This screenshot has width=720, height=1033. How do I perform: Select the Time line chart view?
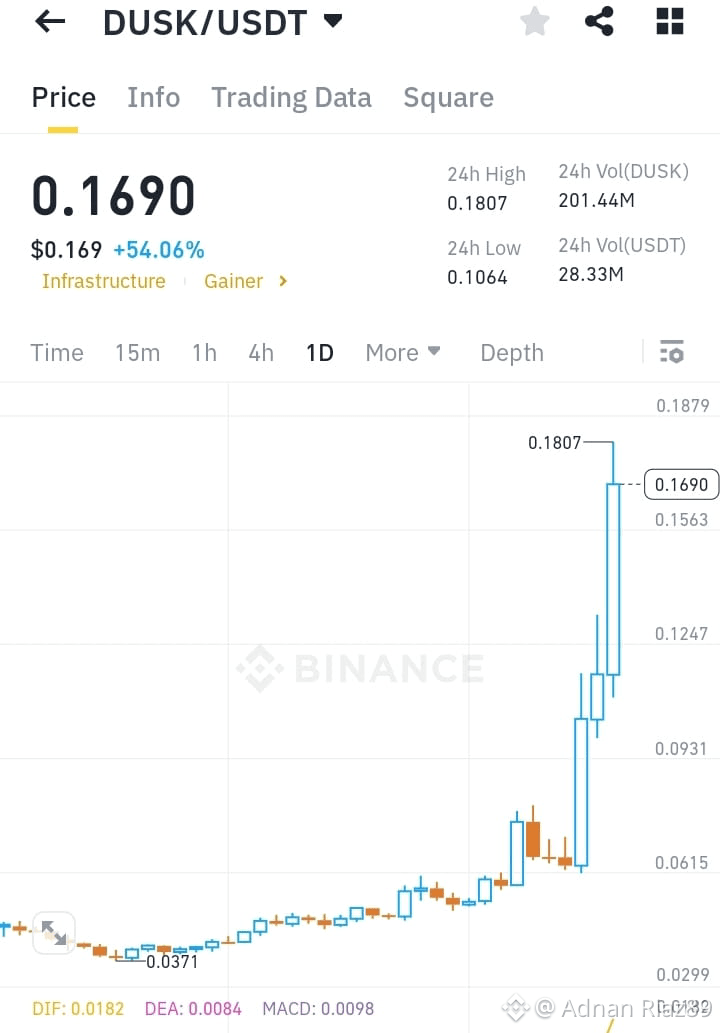[57, 352]
